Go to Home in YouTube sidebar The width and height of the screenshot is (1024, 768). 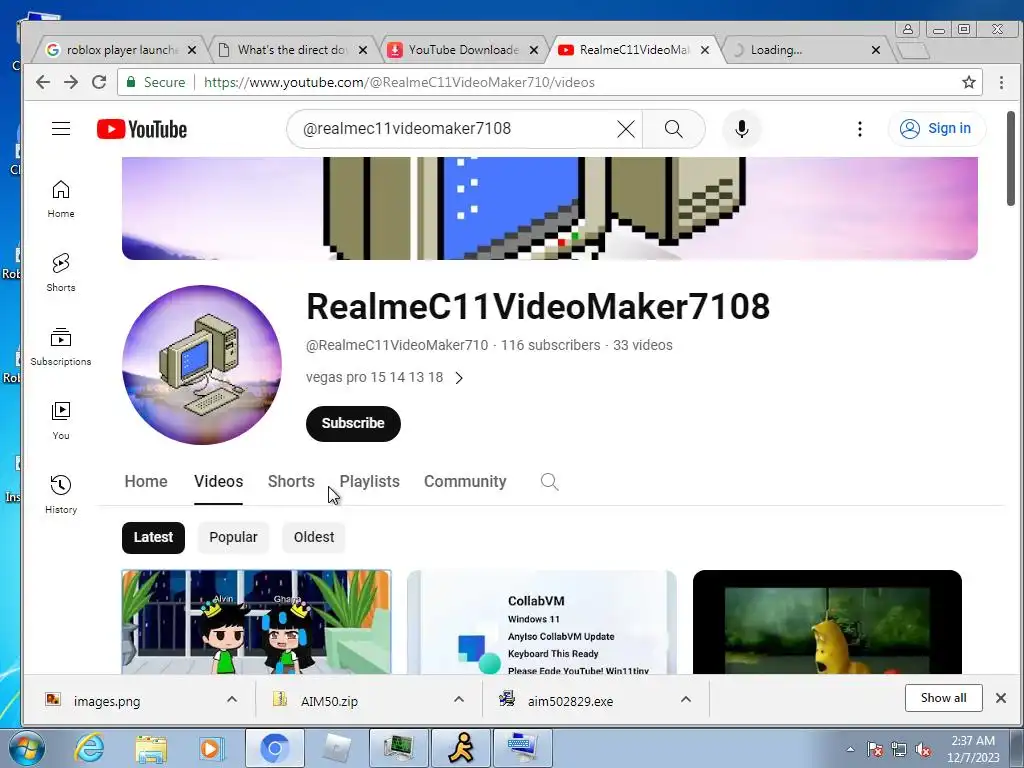point(61,199)
